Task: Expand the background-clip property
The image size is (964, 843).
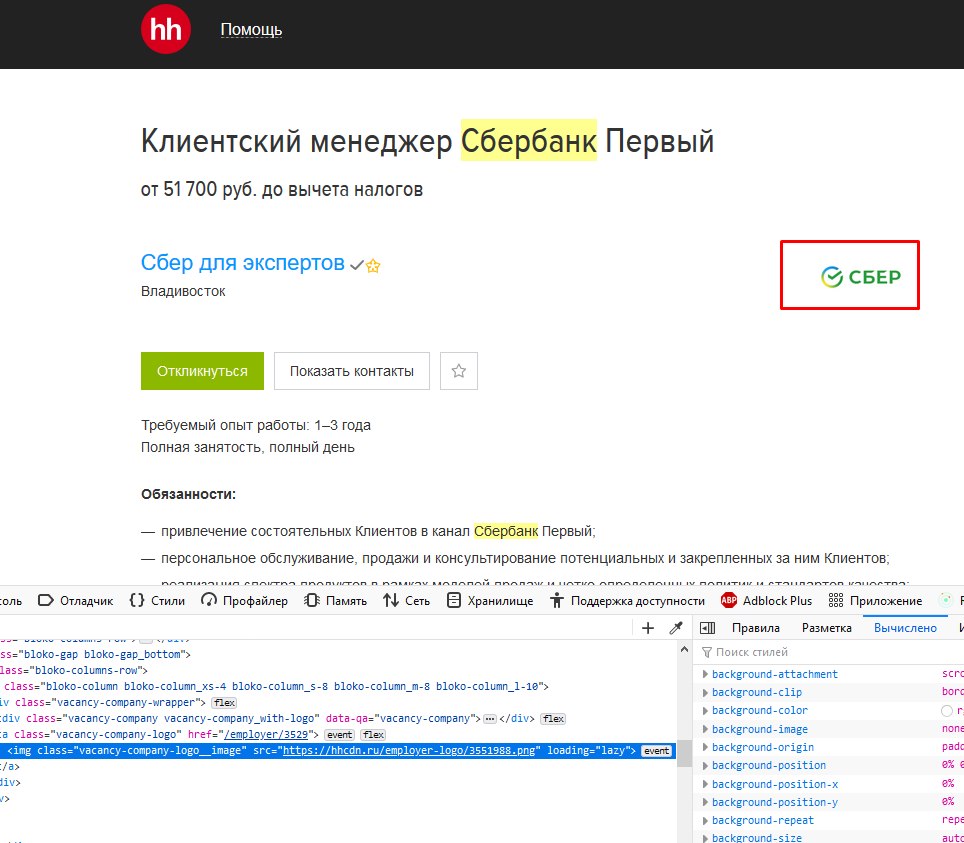Action: [705, 692]
